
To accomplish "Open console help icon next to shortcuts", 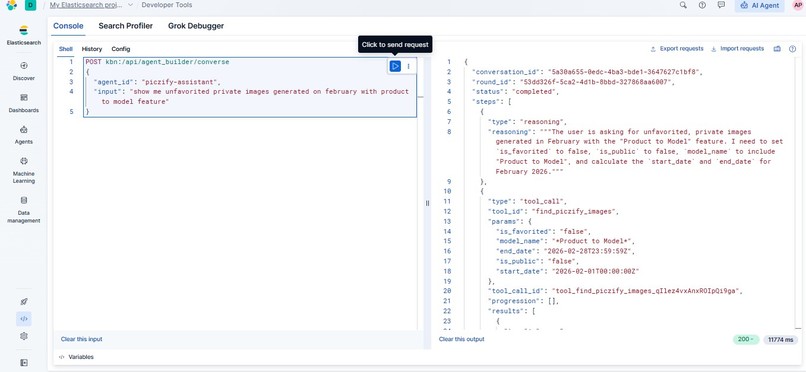I will [x=793, y=49].
